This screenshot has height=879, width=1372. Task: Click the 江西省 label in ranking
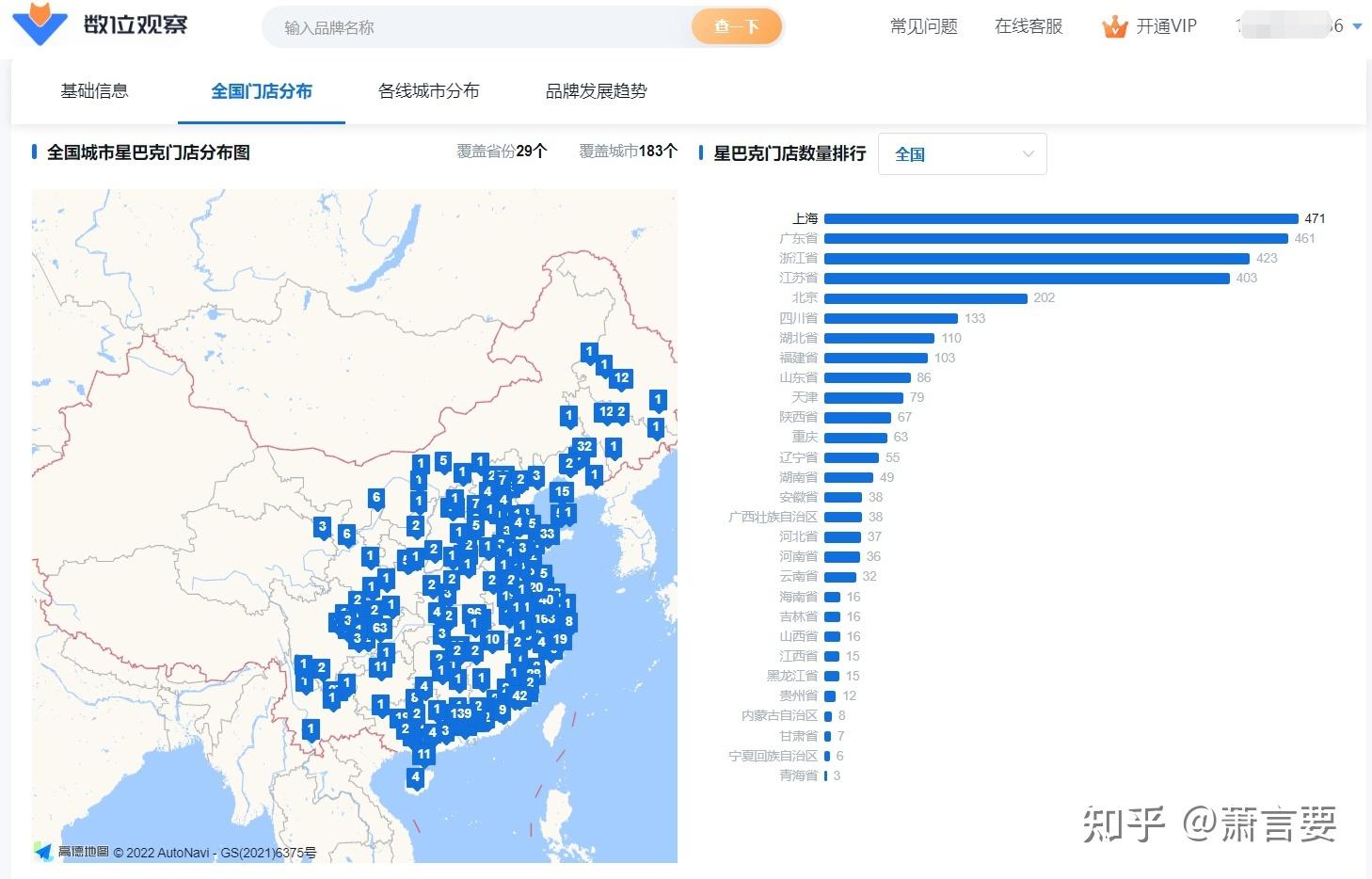(x=798, y=656)
